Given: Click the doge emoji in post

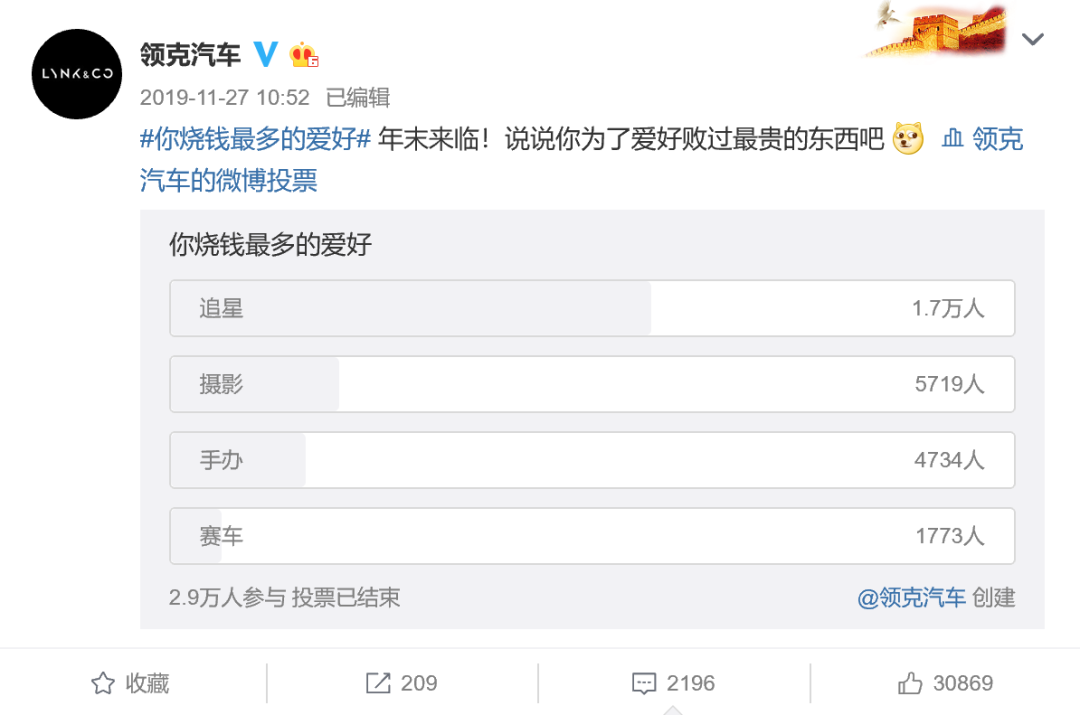Looking at the screenshot, I should pos(908,140).
